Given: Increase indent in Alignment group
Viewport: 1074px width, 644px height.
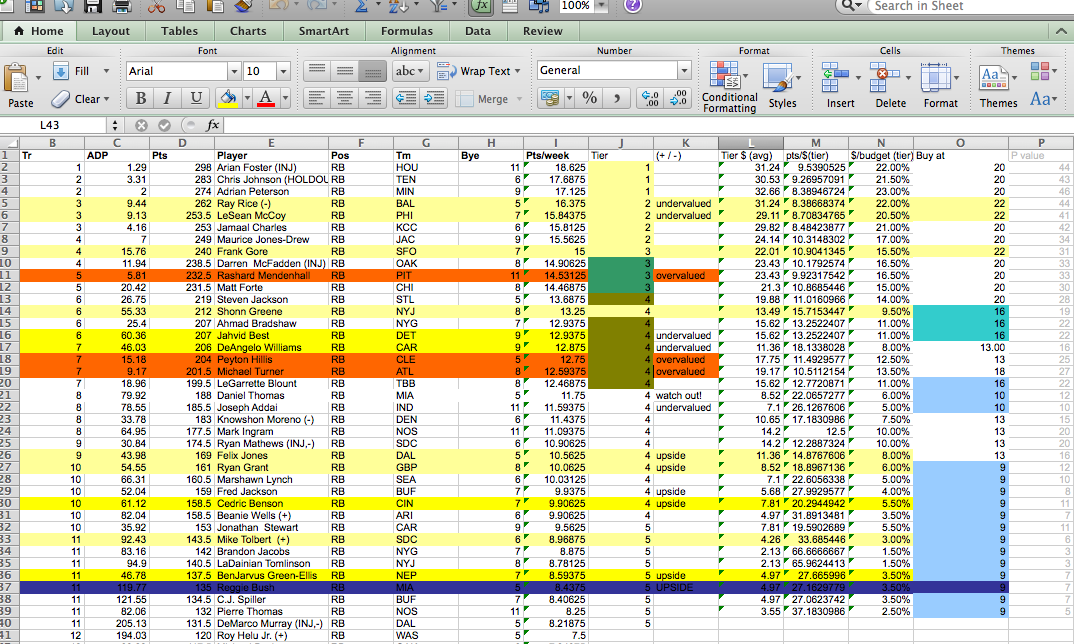Looking at the screenshot, I should [435, 98].
